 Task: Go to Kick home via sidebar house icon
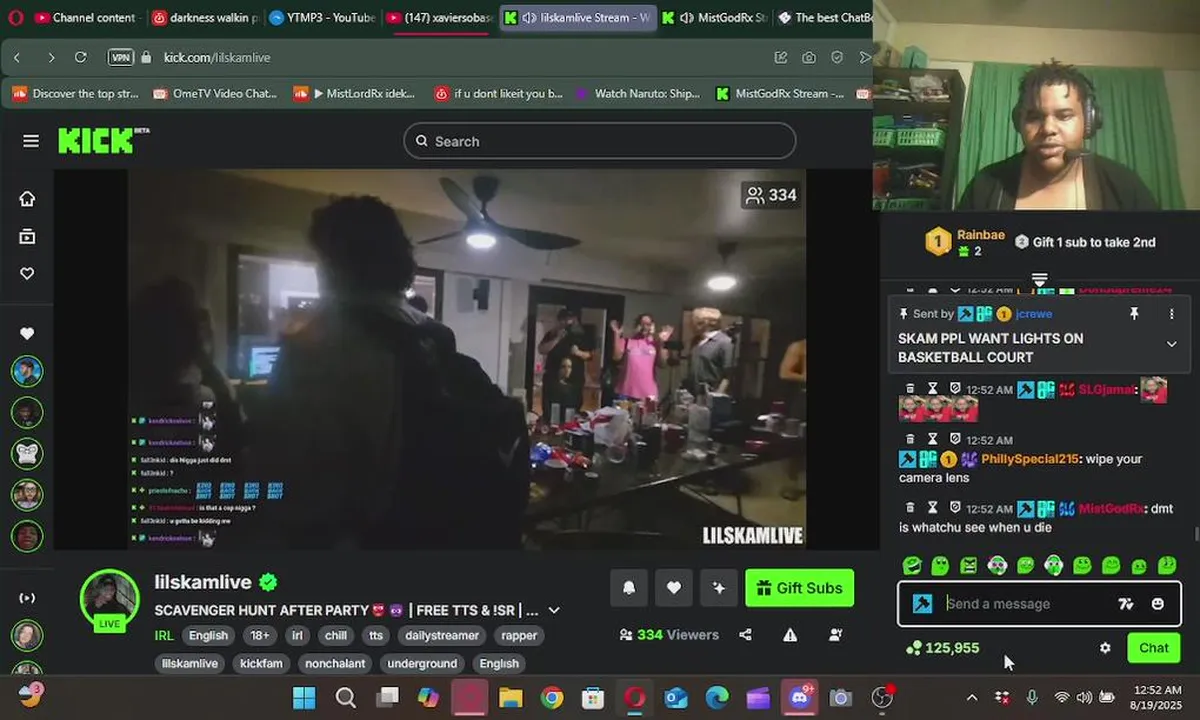pyautogui.click(x=27, y=198)
